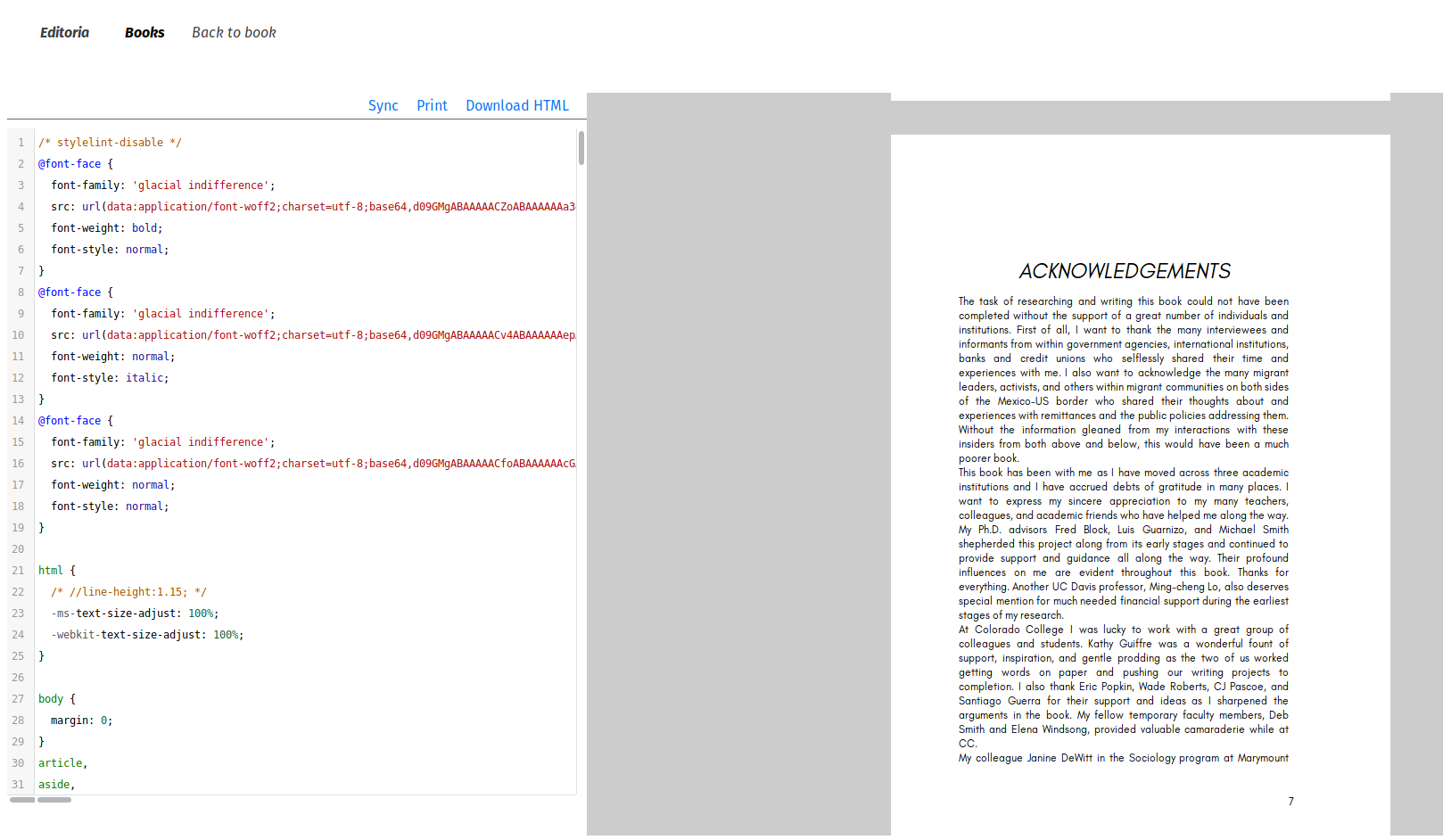Click the Print button
1443x840 pixels.
432,105
